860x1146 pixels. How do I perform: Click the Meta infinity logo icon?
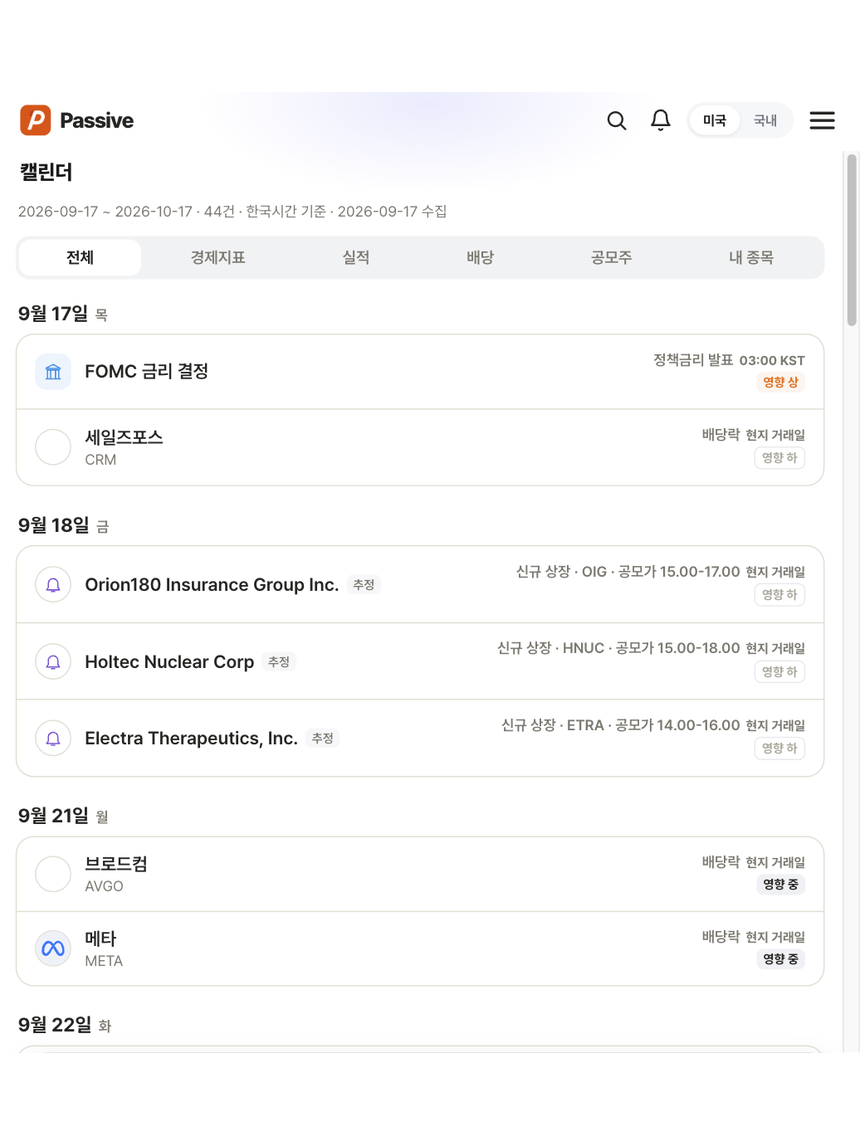[53, 949]
